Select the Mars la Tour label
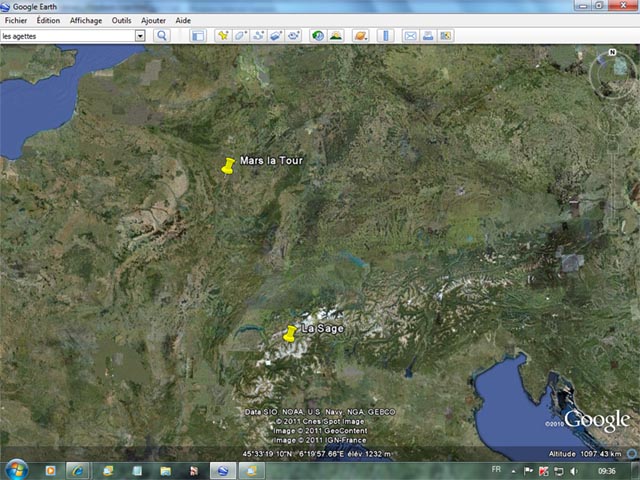Viewport: 640px width, 480px height. pyautogui.click(x=271, y=161)
